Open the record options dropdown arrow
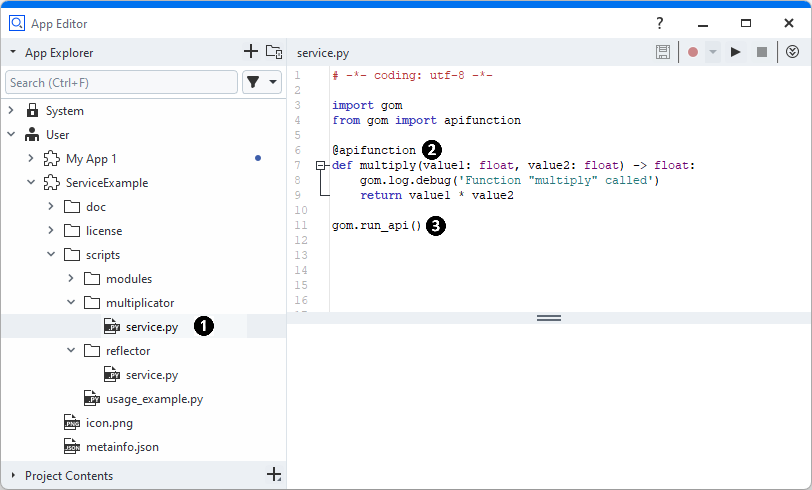This screenshot has height=490, width=812. [712, 52]
